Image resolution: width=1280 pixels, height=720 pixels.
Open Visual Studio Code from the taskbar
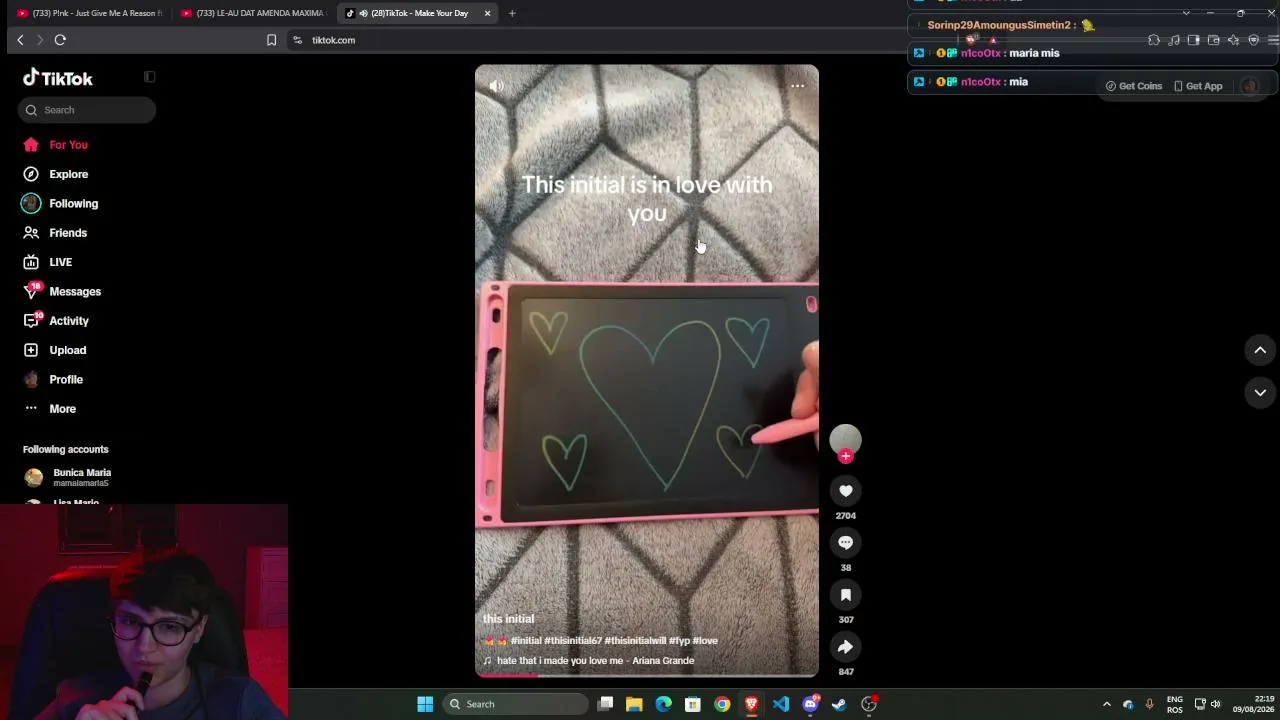click(781, 704)
